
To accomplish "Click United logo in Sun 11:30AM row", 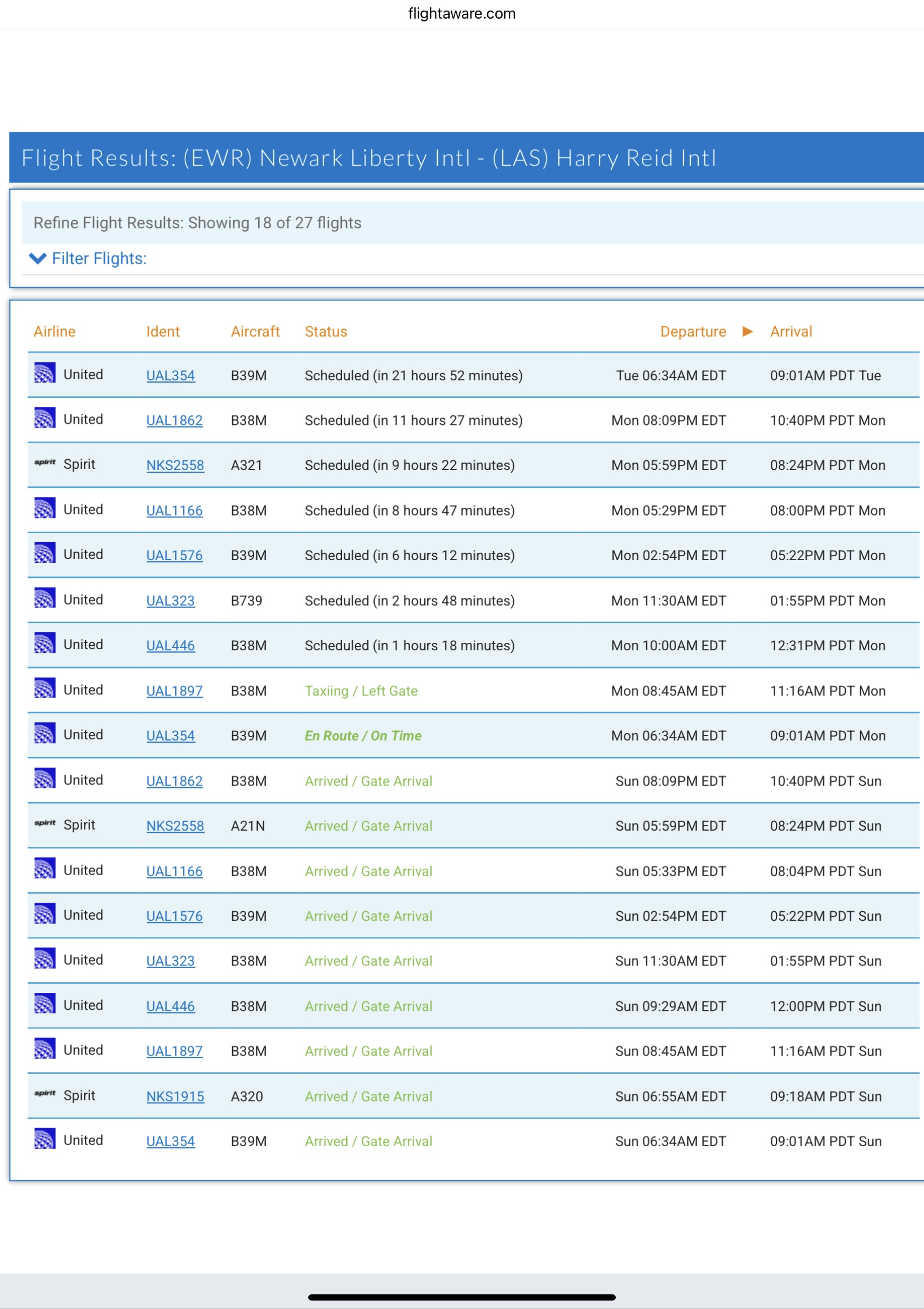I will pyautogui.click(x=45, y=959).
